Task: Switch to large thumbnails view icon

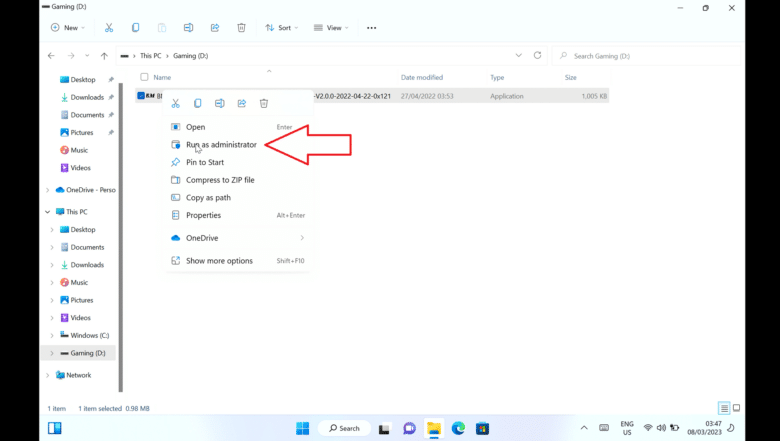Action: click(x=737, y=408)
